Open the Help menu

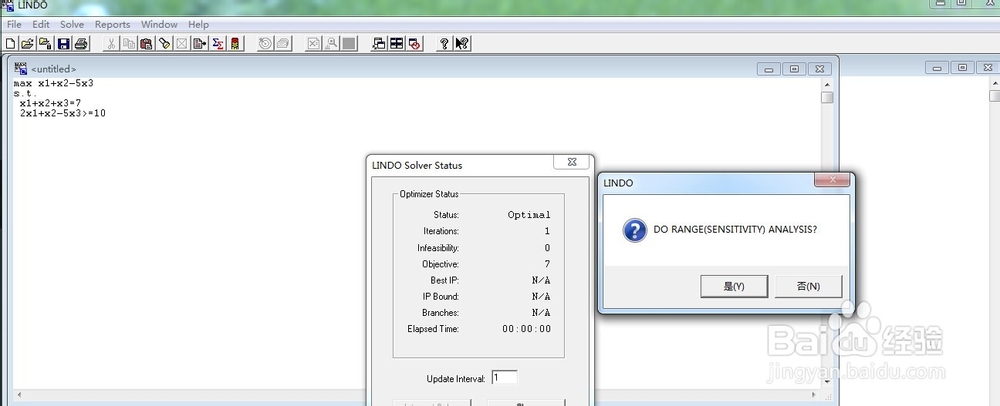tap(198, 24)
